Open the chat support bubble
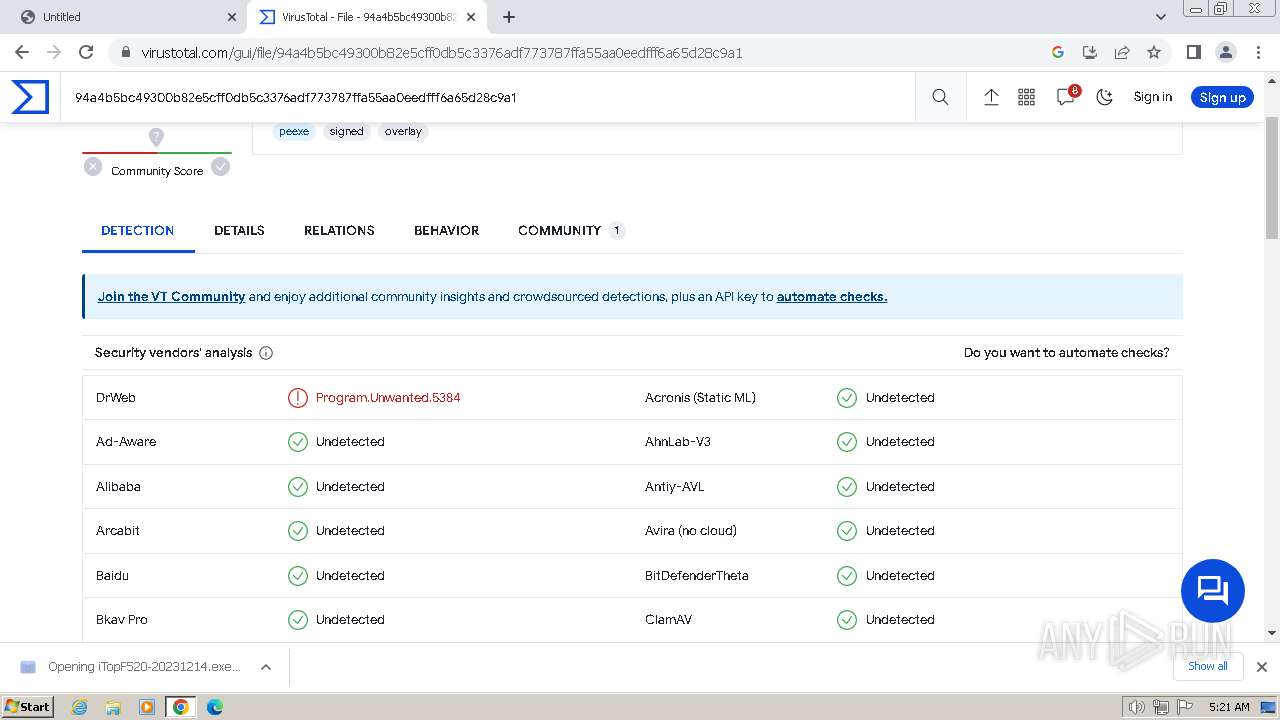1280x720 pixels. coord(1212,591)
